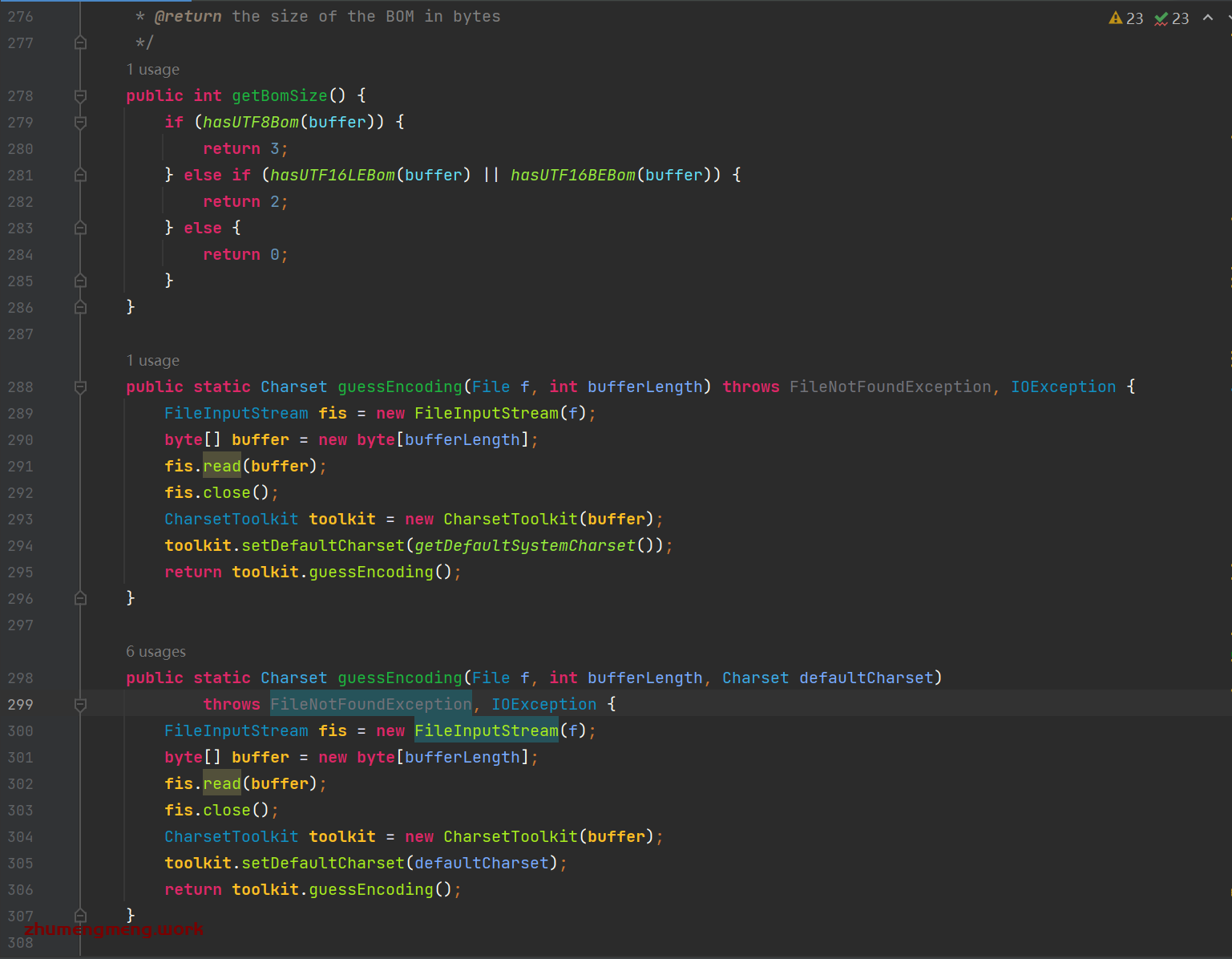Click selected FileNotFoundException on line 299
The image size is (1232, 959).
370,704
